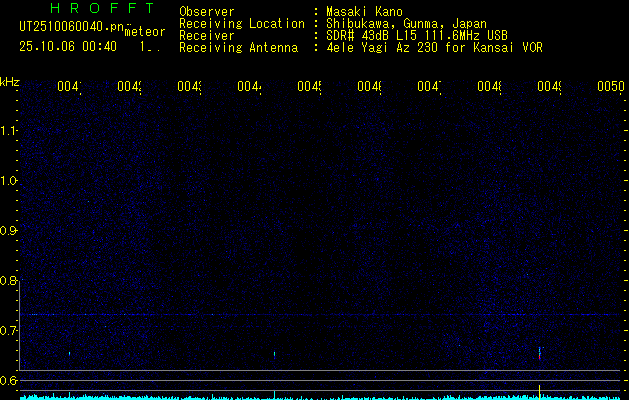Click the 0044 time axis marker
629x400 pixels.
(249, 87)
